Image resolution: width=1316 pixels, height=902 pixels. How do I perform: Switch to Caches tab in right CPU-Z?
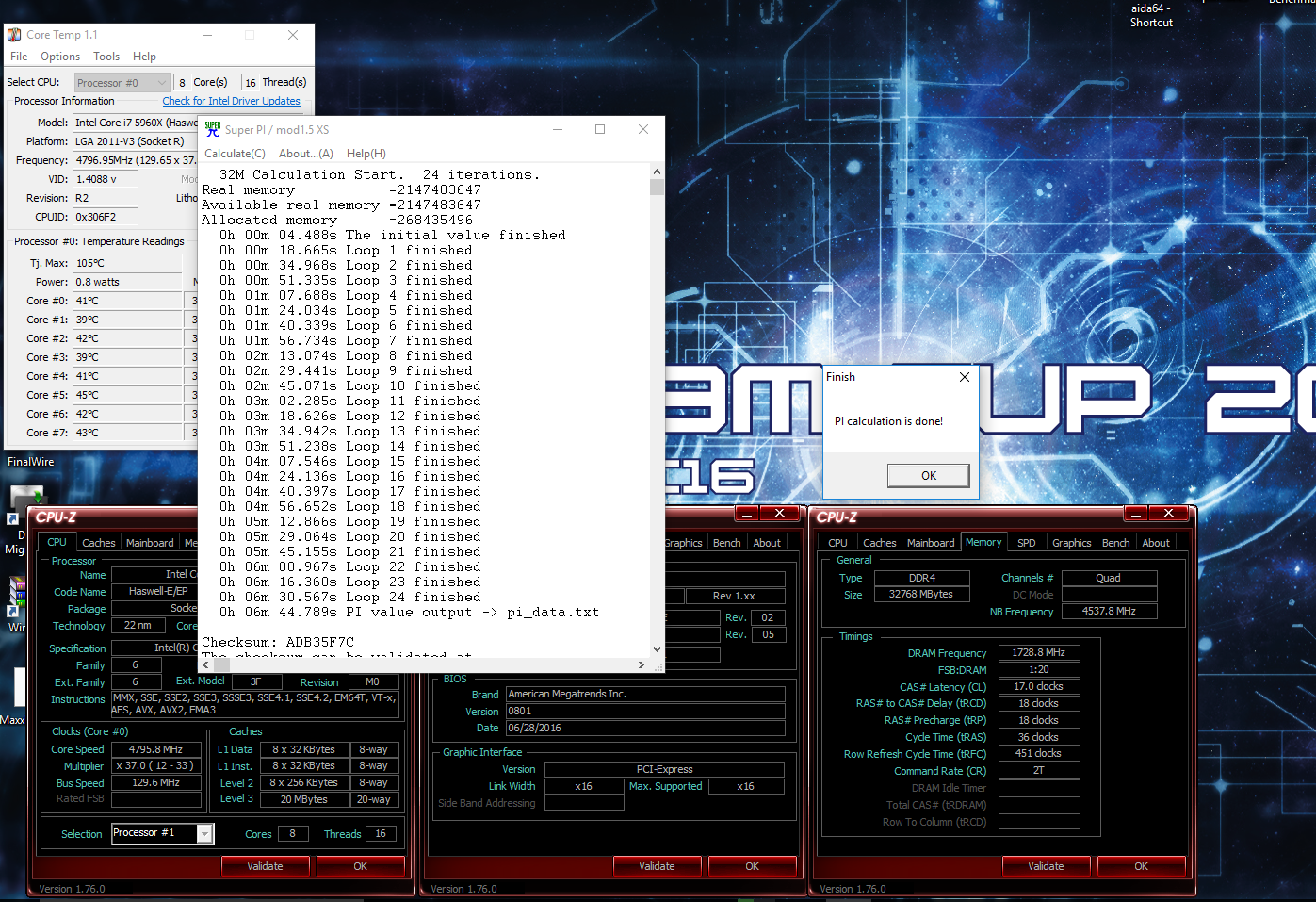click(880, 543)
